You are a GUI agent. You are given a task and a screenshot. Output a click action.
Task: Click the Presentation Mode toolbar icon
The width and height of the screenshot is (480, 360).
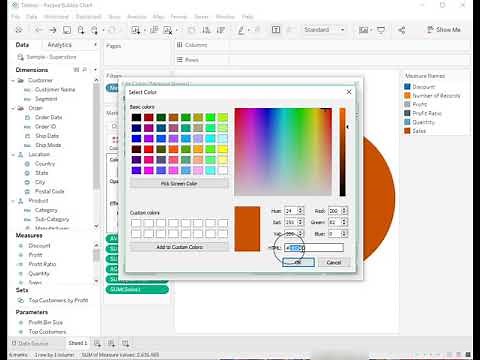(x=381, y=30)
